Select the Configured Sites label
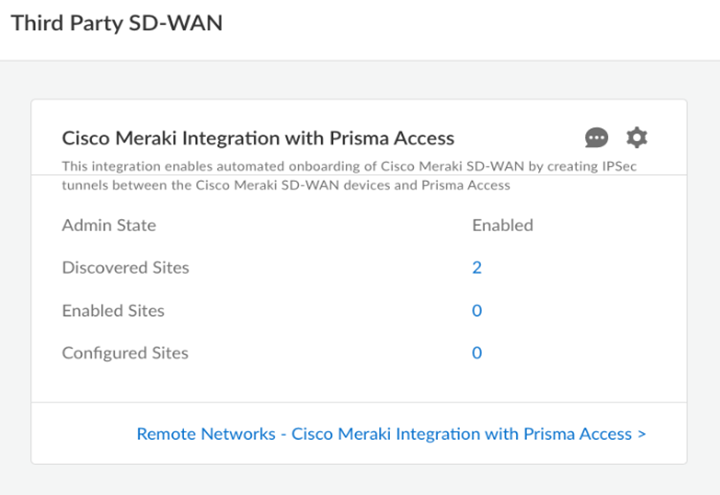The image size is (720, 495). pos(125,353)
